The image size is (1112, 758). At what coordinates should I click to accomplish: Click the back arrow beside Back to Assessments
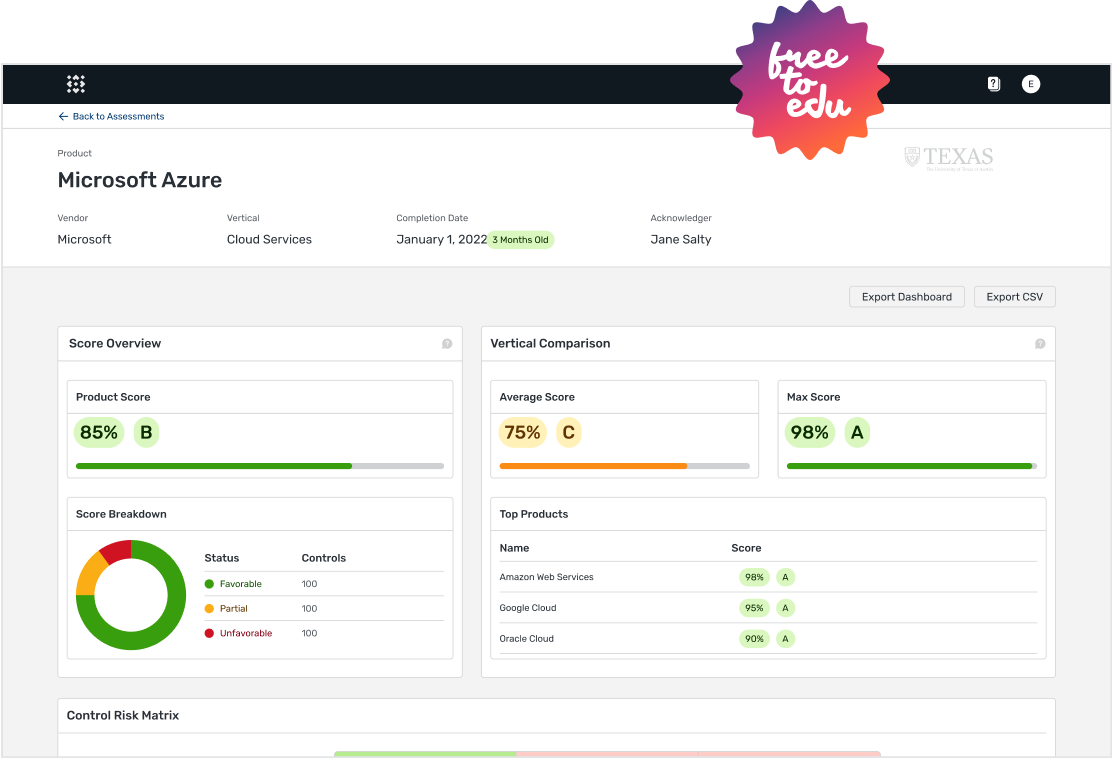coord(63,117)
